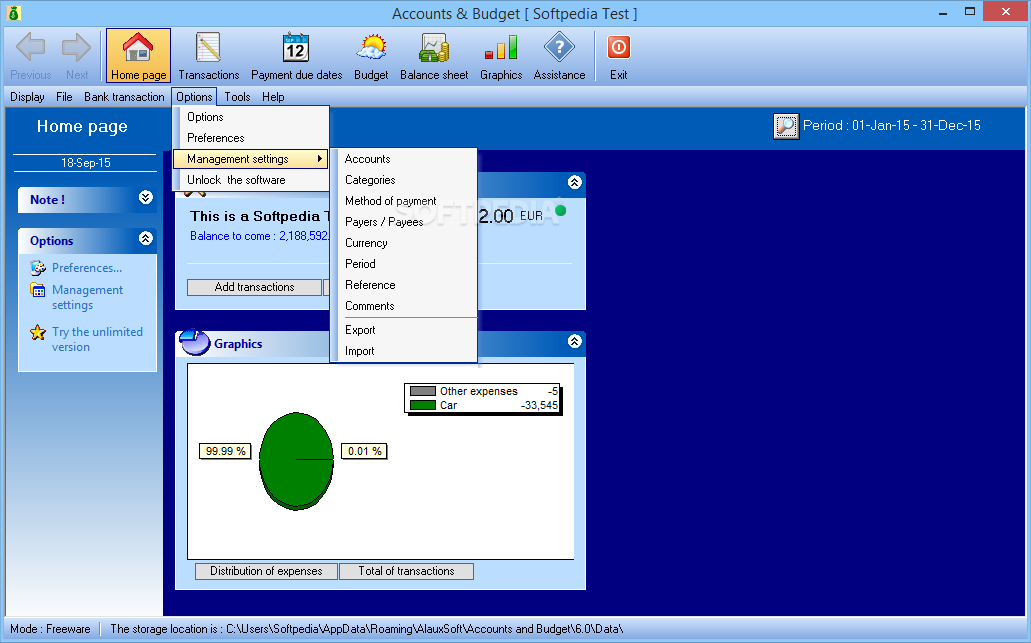
Task: Expand the Note! sidebar panel
Action: coord(146,198)
